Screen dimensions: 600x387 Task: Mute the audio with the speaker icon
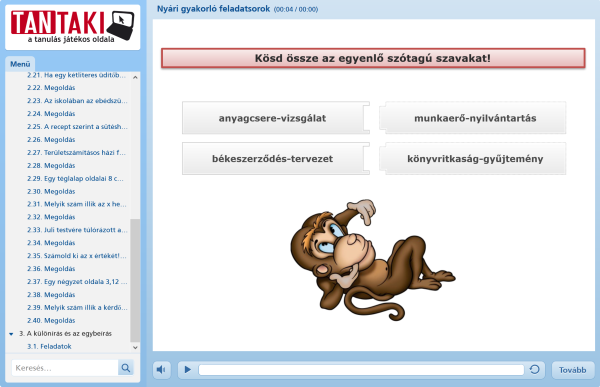tap(161, 369)
